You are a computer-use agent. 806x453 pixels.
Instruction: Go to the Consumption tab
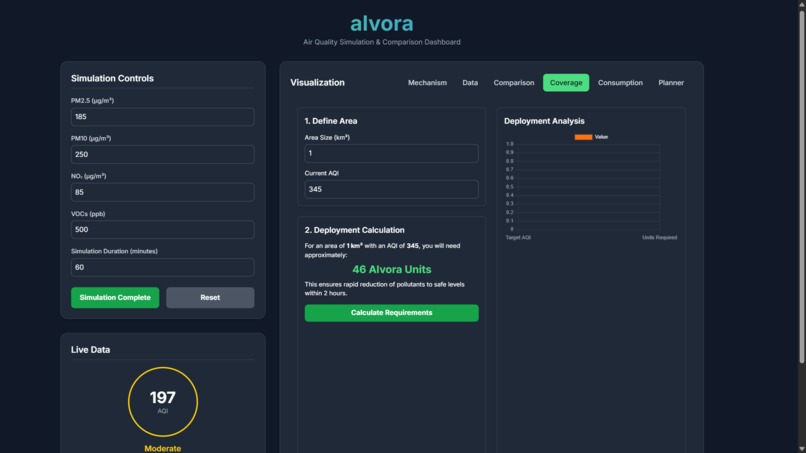[x=620, y=83]
